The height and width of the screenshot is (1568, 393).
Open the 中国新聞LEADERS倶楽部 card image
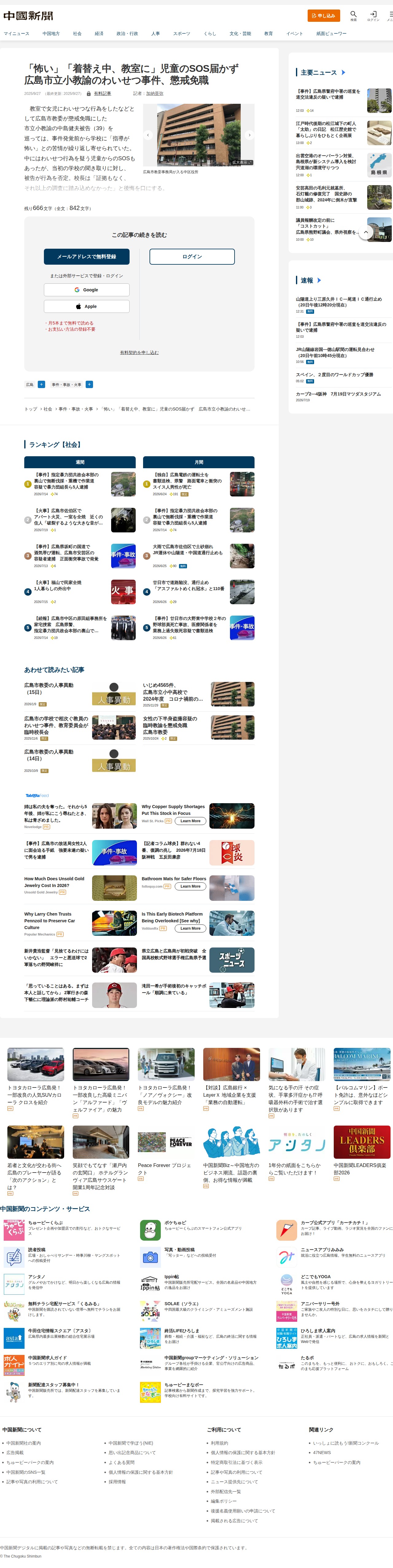point(362,1142)
